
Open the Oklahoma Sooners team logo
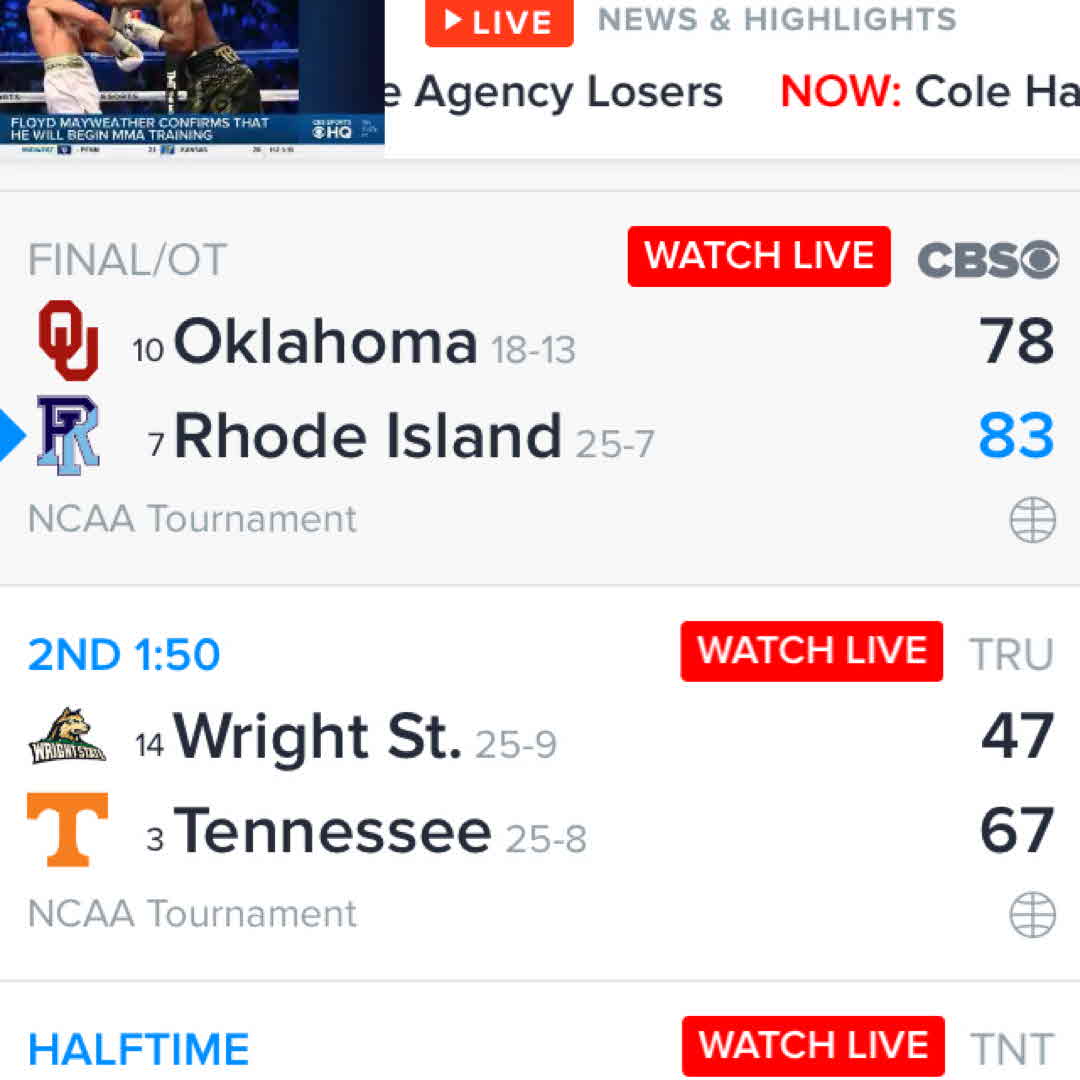pyautogui.click(x=68, y=341)
